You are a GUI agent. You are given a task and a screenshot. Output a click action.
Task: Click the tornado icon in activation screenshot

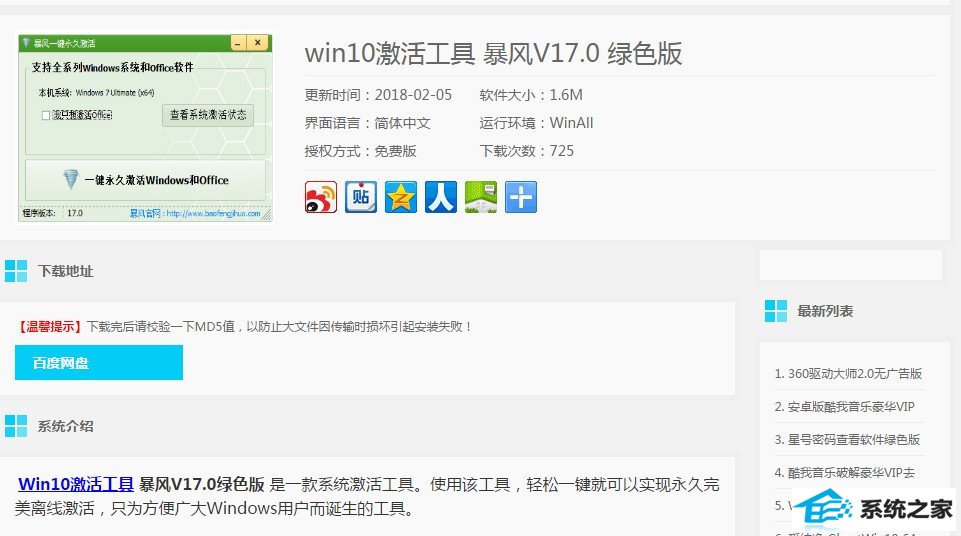(71, 179)
